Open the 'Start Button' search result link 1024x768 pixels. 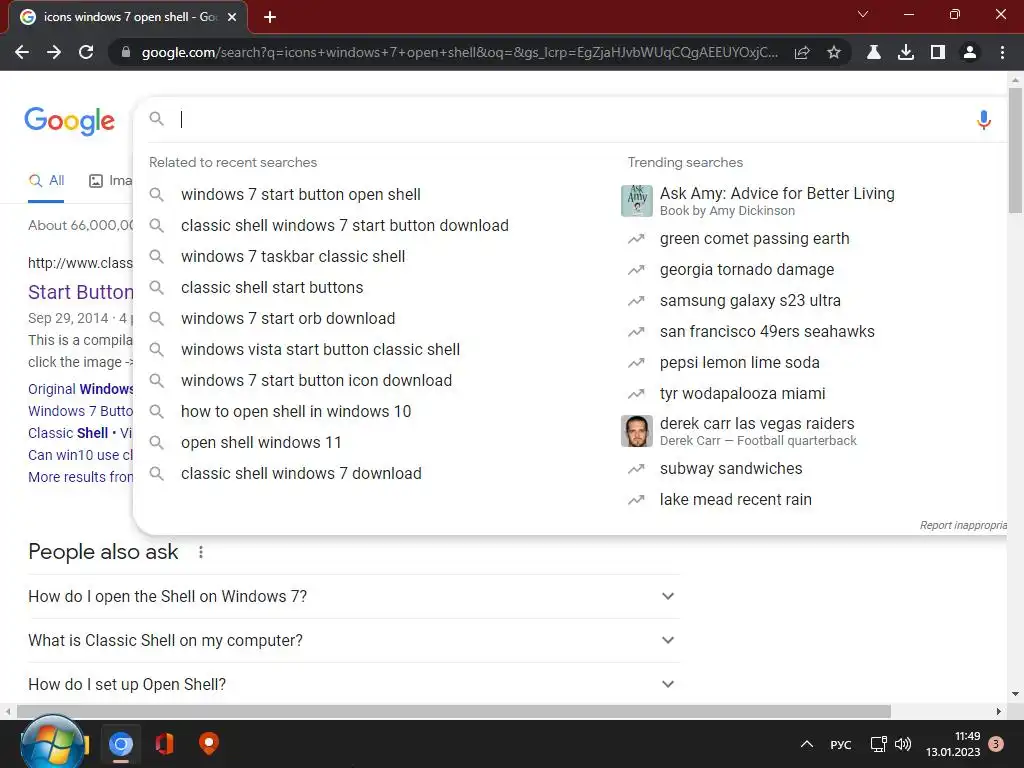80,292
